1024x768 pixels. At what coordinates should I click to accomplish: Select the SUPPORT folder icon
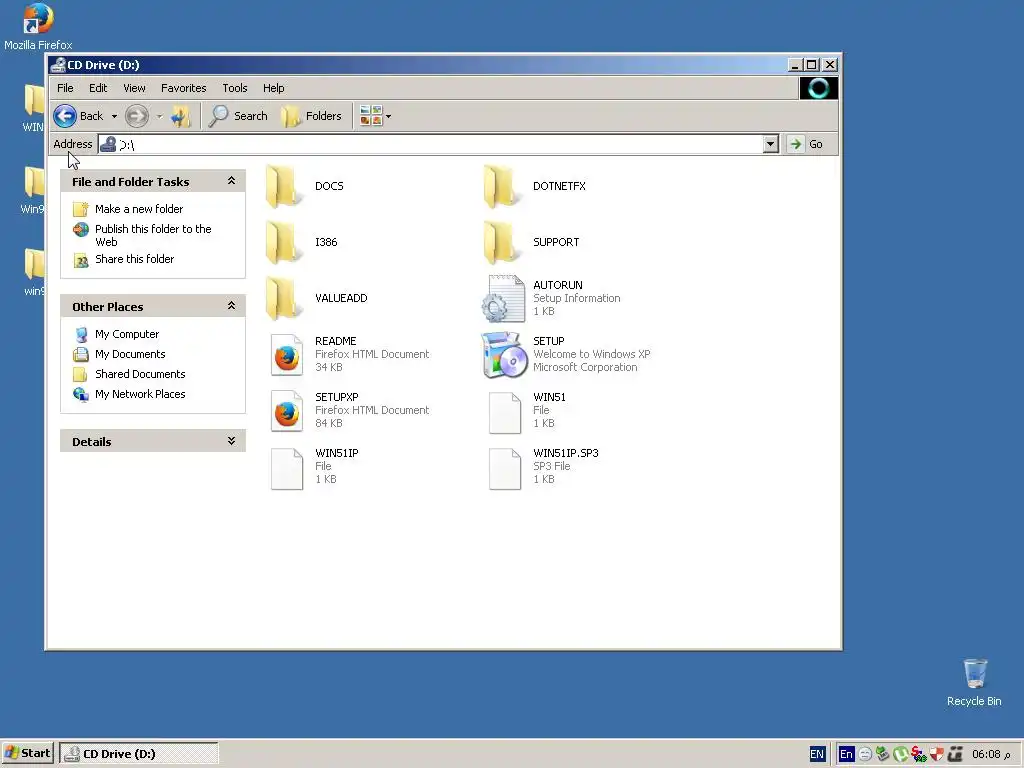pyautogui.click(x=502, y=243)
